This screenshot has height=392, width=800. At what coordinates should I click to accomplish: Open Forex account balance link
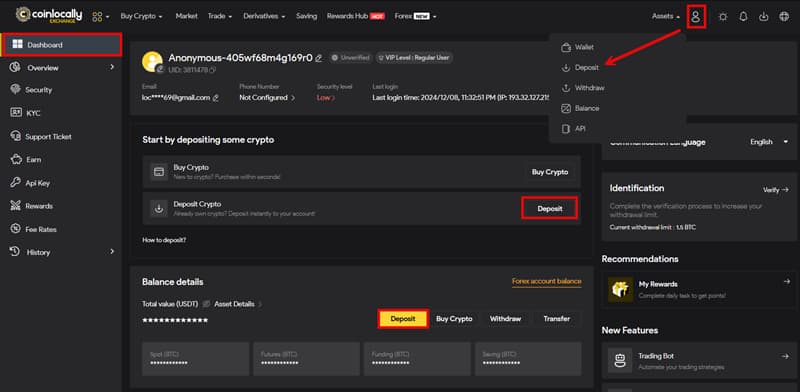(546, 281)
